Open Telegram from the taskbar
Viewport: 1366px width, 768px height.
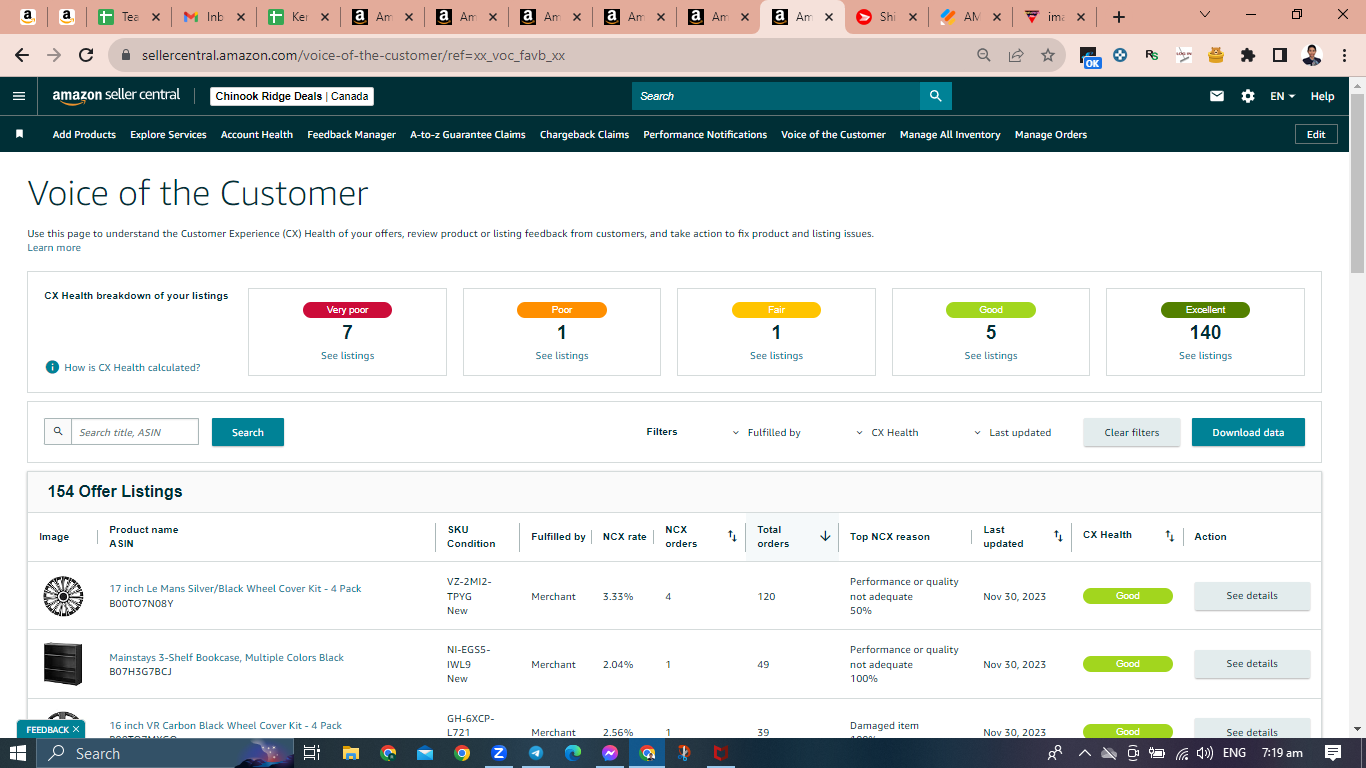pyautogui.click(x=536, y=753)
